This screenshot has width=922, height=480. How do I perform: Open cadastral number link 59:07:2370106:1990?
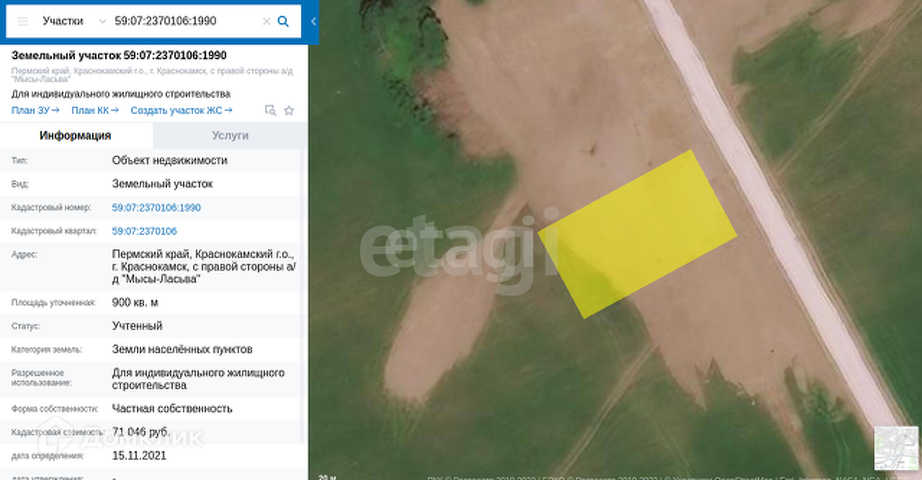coord(156,208)
